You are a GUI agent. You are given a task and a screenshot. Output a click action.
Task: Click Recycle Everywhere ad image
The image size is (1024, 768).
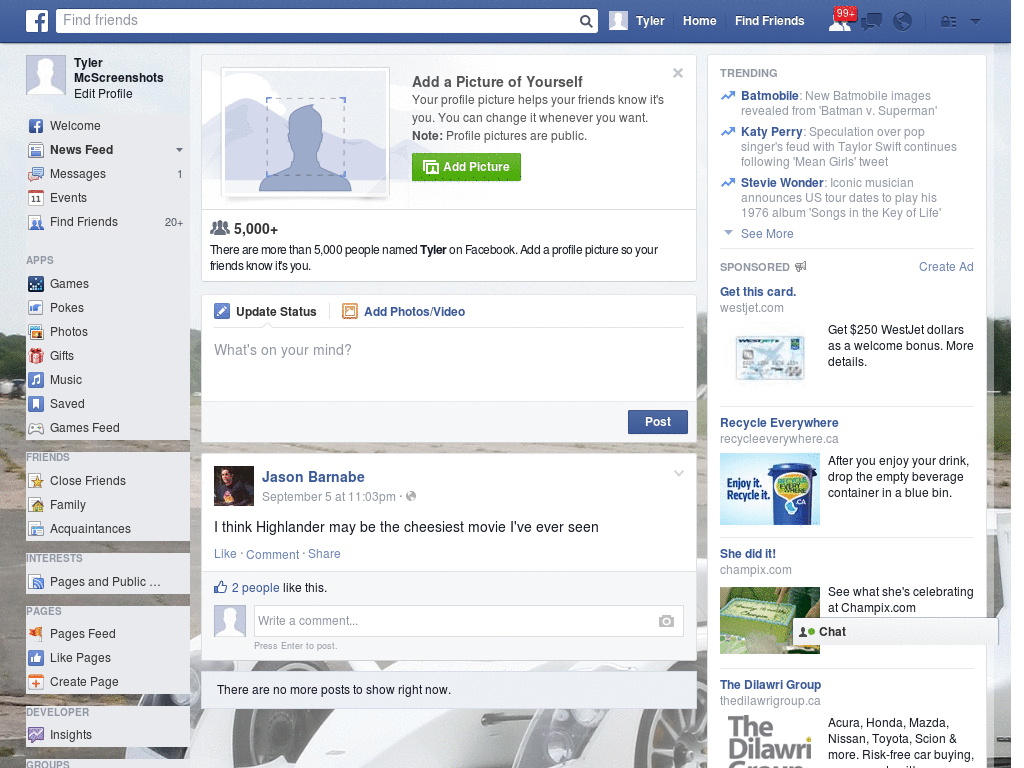click(769, 489)
